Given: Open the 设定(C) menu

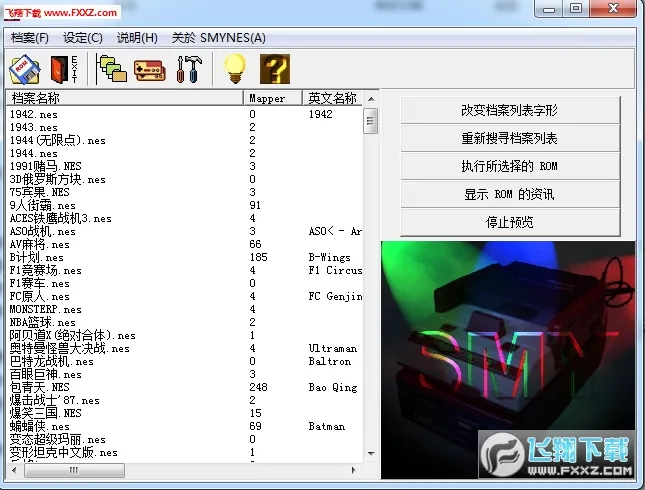Looking at the screenshot, I should 83,38.
